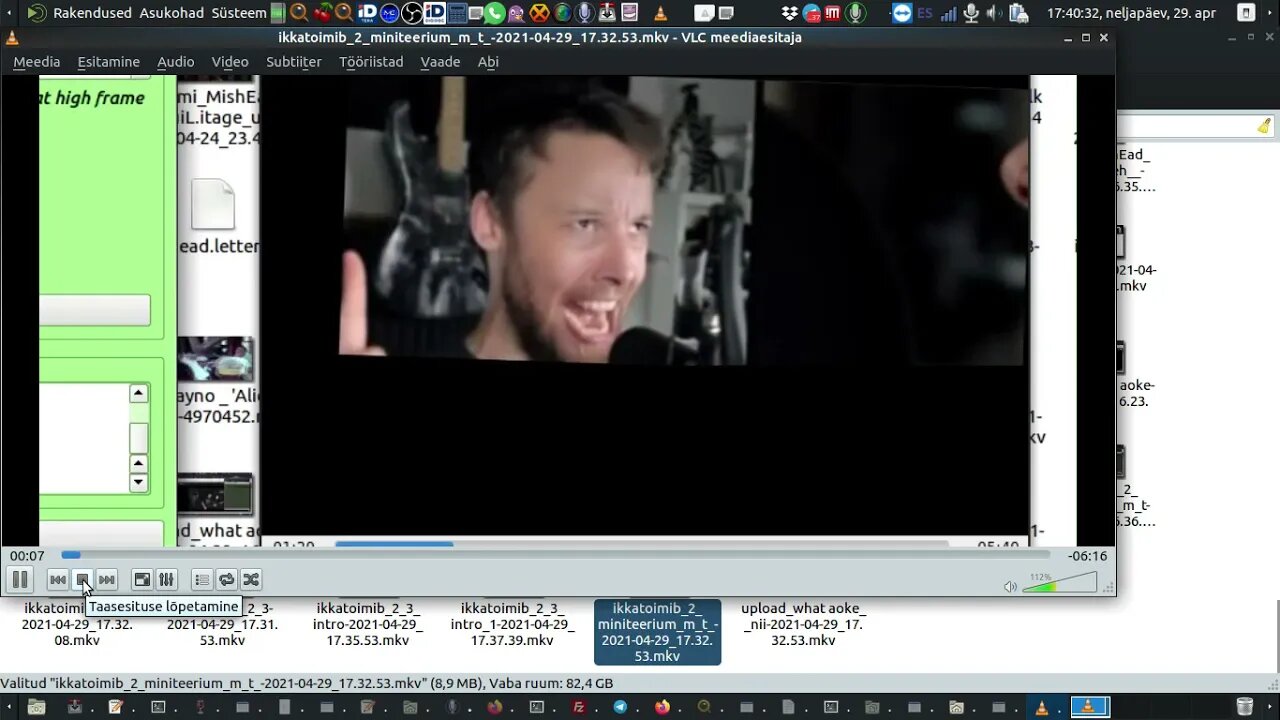Open the Tööriistad menu
The image size is (1280, 720).
(371, 62)
